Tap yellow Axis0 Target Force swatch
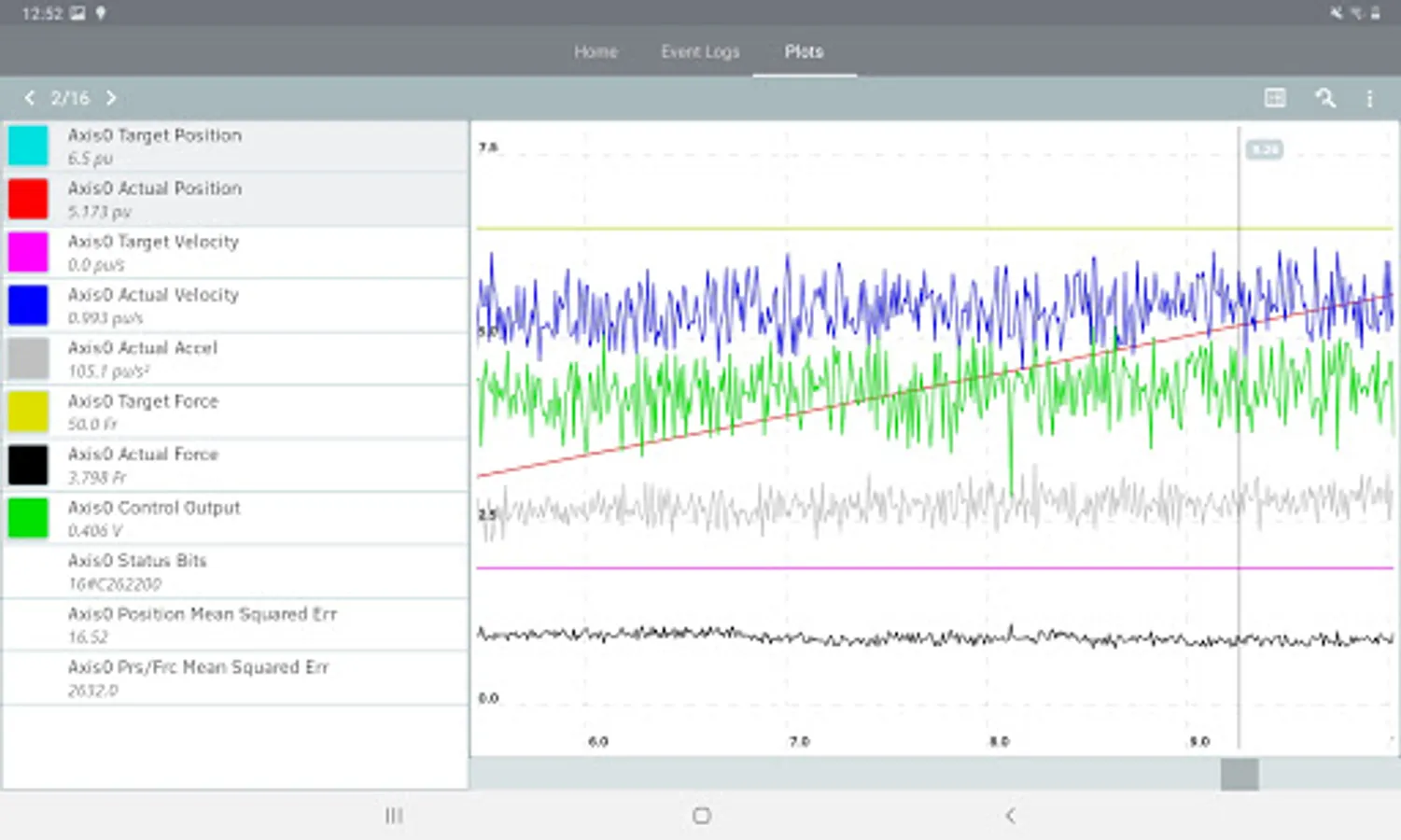1401x840 pixels. pos(28,412)
